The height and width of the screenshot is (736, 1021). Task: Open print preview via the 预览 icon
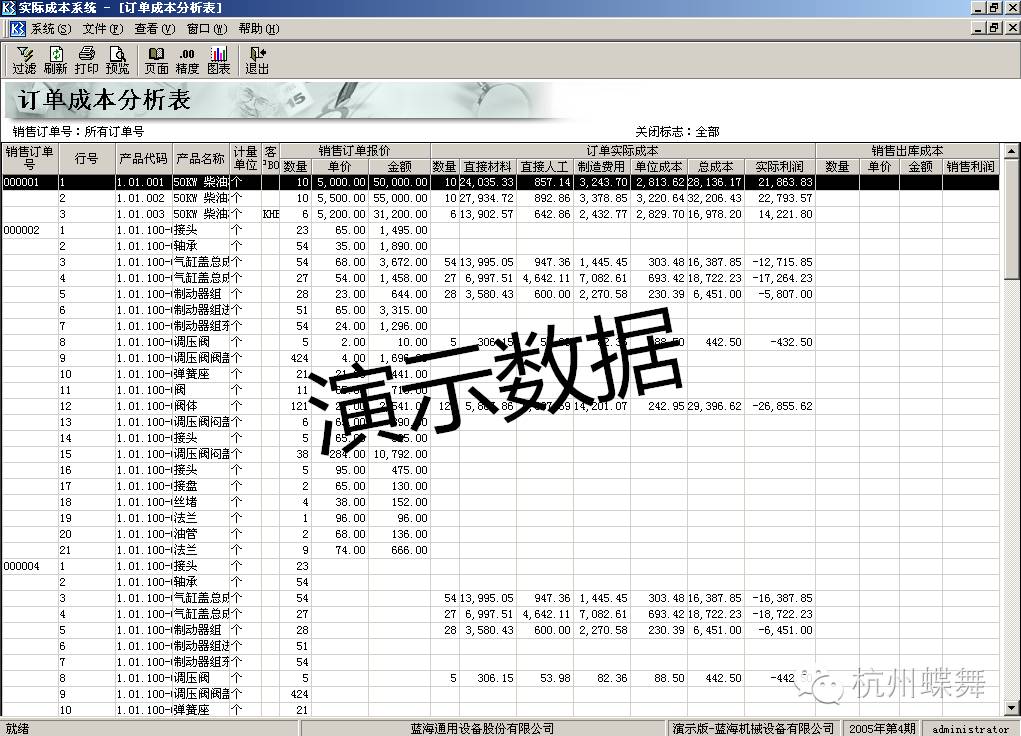[x=117, y=62]
